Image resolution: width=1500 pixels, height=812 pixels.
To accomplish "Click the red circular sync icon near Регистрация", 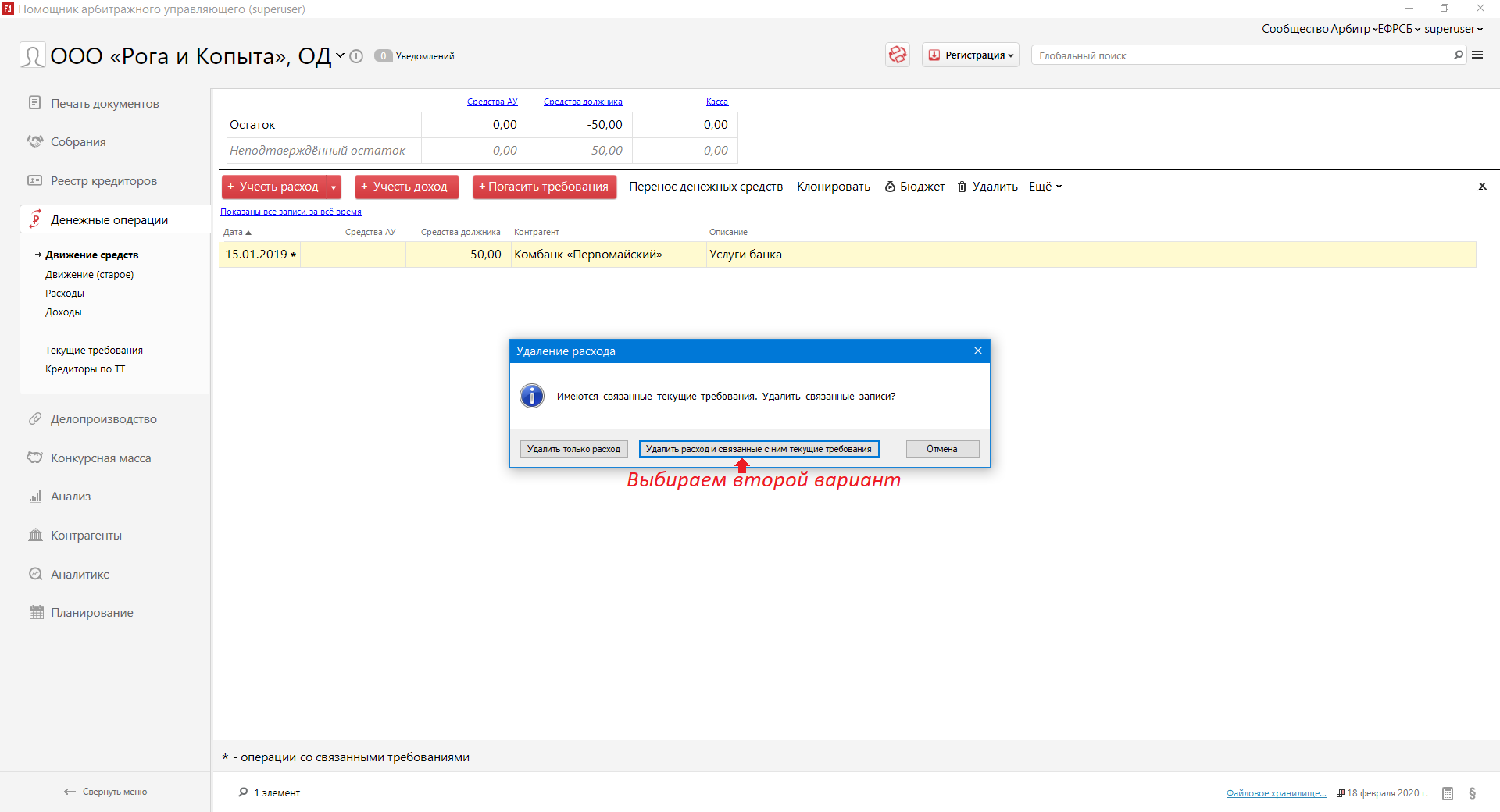I will [898, 55].
